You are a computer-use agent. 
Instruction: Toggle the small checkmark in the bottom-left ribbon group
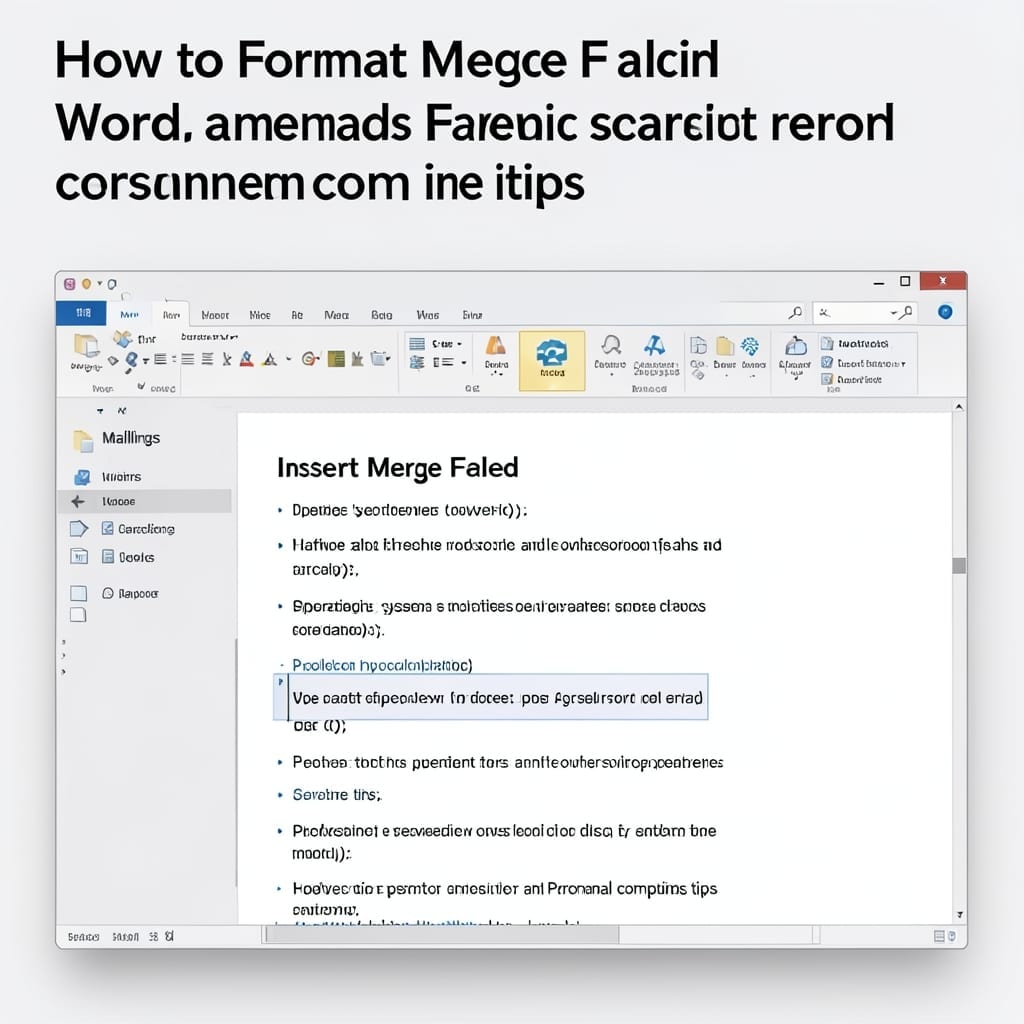[141, 387]
